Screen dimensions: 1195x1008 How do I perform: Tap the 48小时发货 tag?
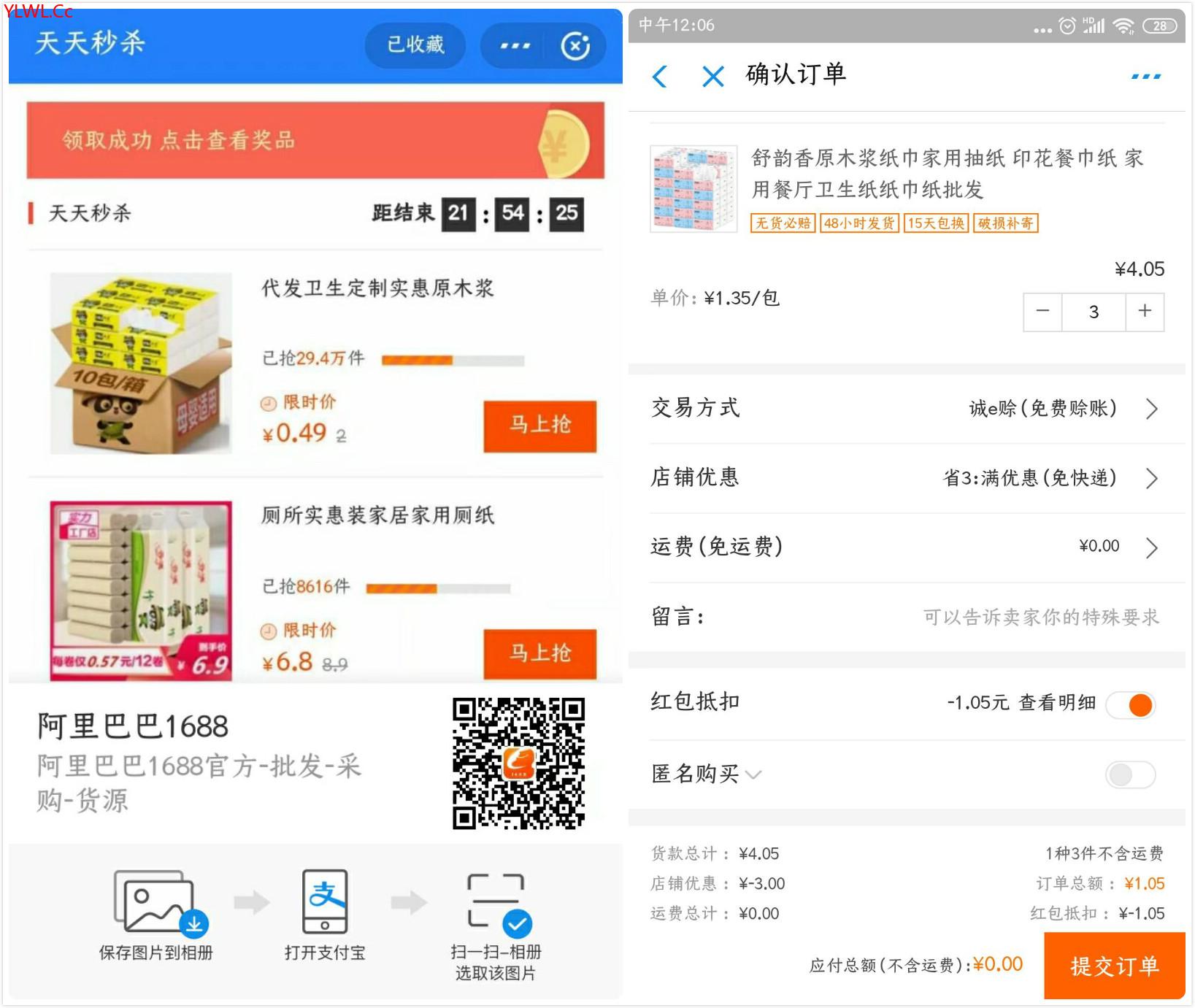[x=859, y=223]
